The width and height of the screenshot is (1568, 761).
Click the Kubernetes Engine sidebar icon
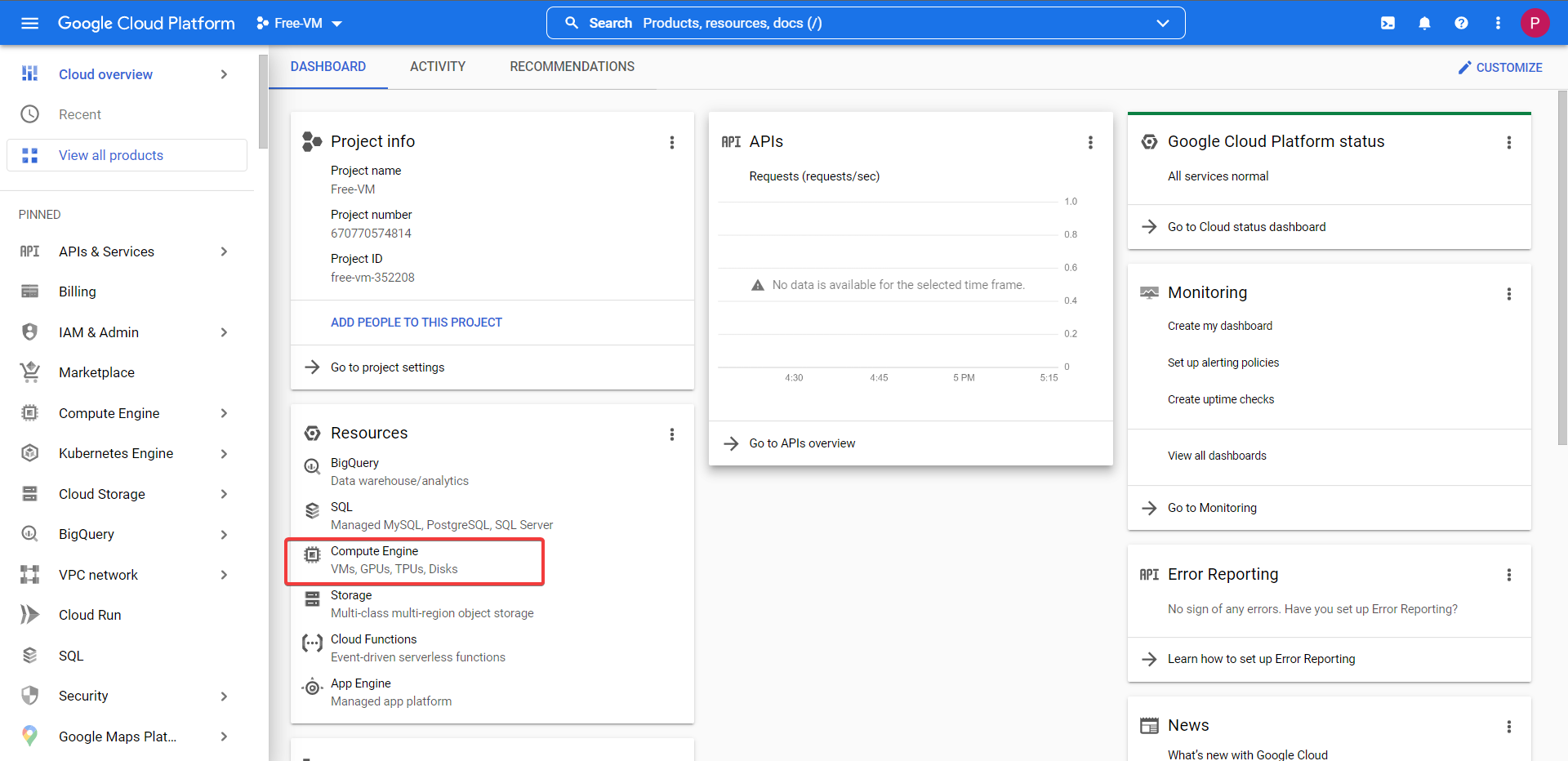tap(30, 453)
